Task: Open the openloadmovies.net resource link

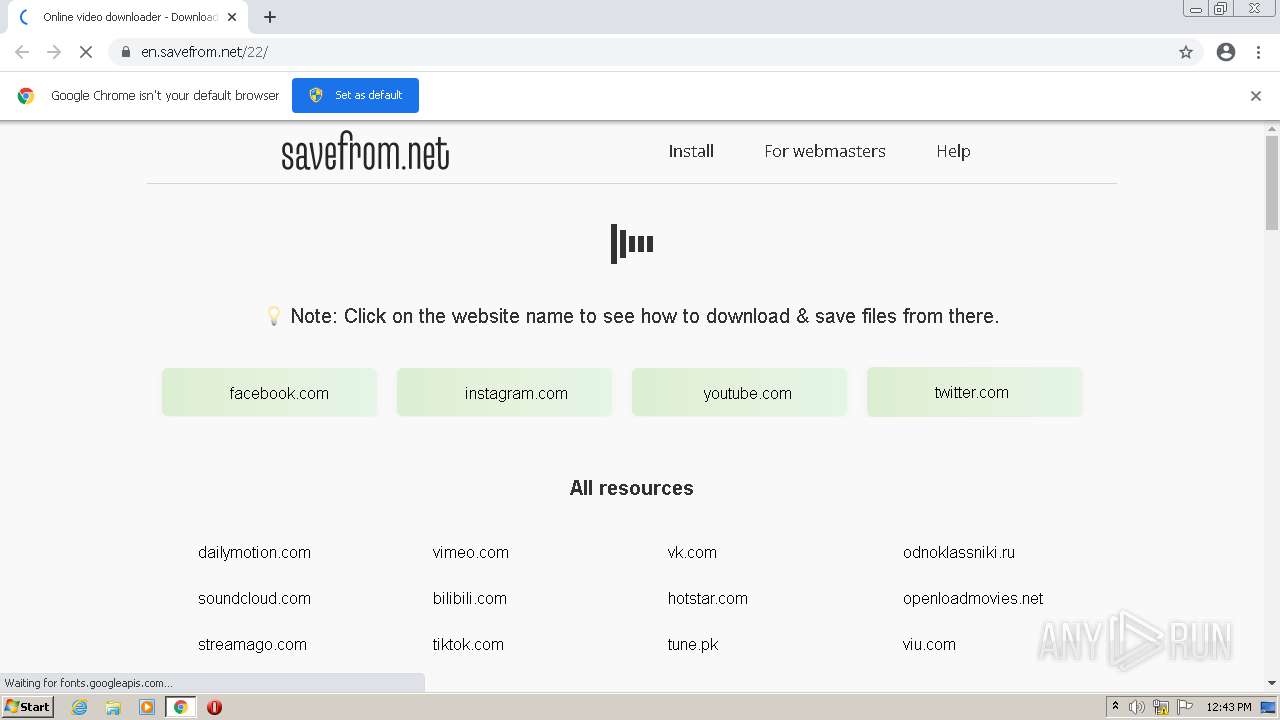Action: (973, 598)
